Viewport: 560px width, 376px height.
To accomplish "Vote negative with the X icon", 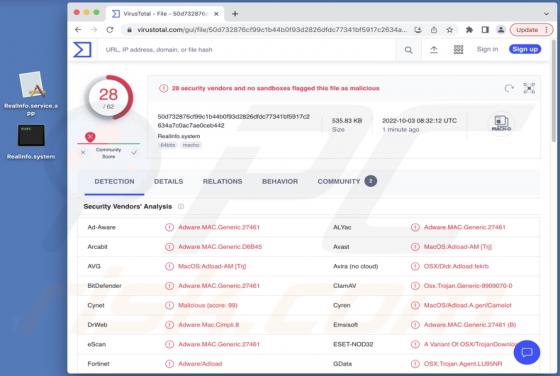I will click(x=83, y=152).
